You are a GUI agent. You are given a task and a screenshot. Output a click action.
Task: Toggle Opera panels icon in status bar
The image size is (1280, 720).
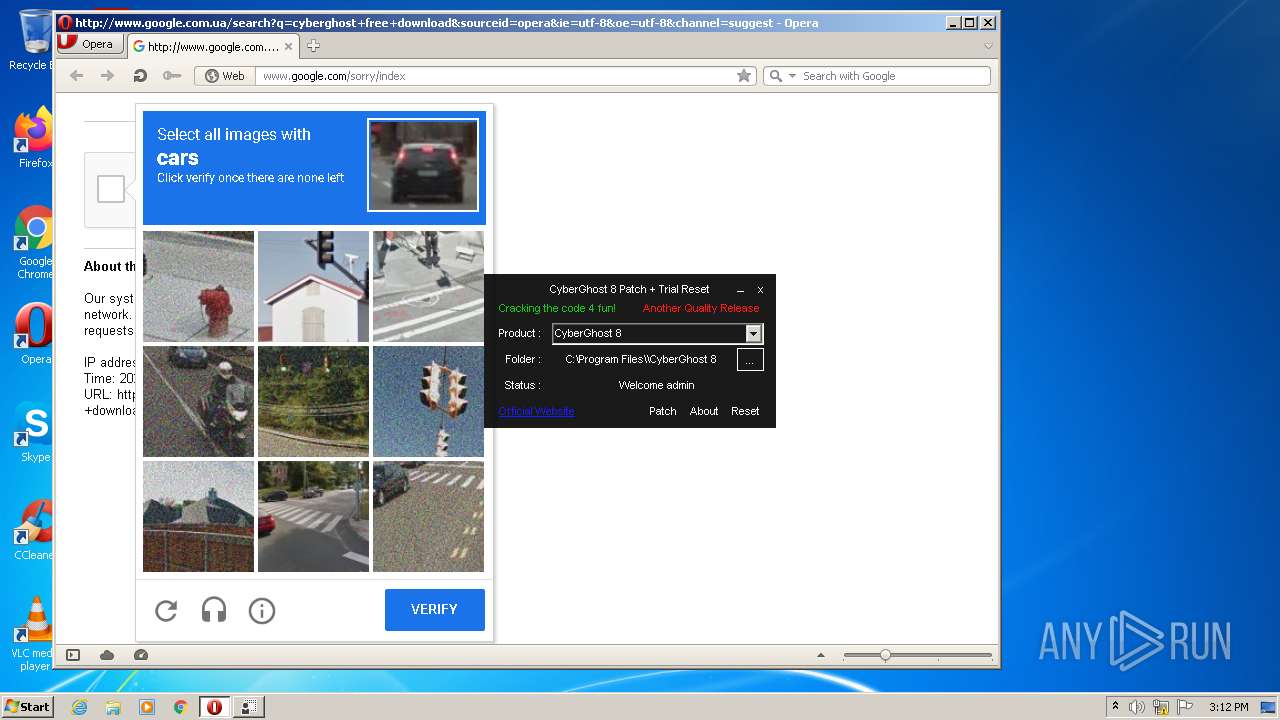(x=73, y=655)
